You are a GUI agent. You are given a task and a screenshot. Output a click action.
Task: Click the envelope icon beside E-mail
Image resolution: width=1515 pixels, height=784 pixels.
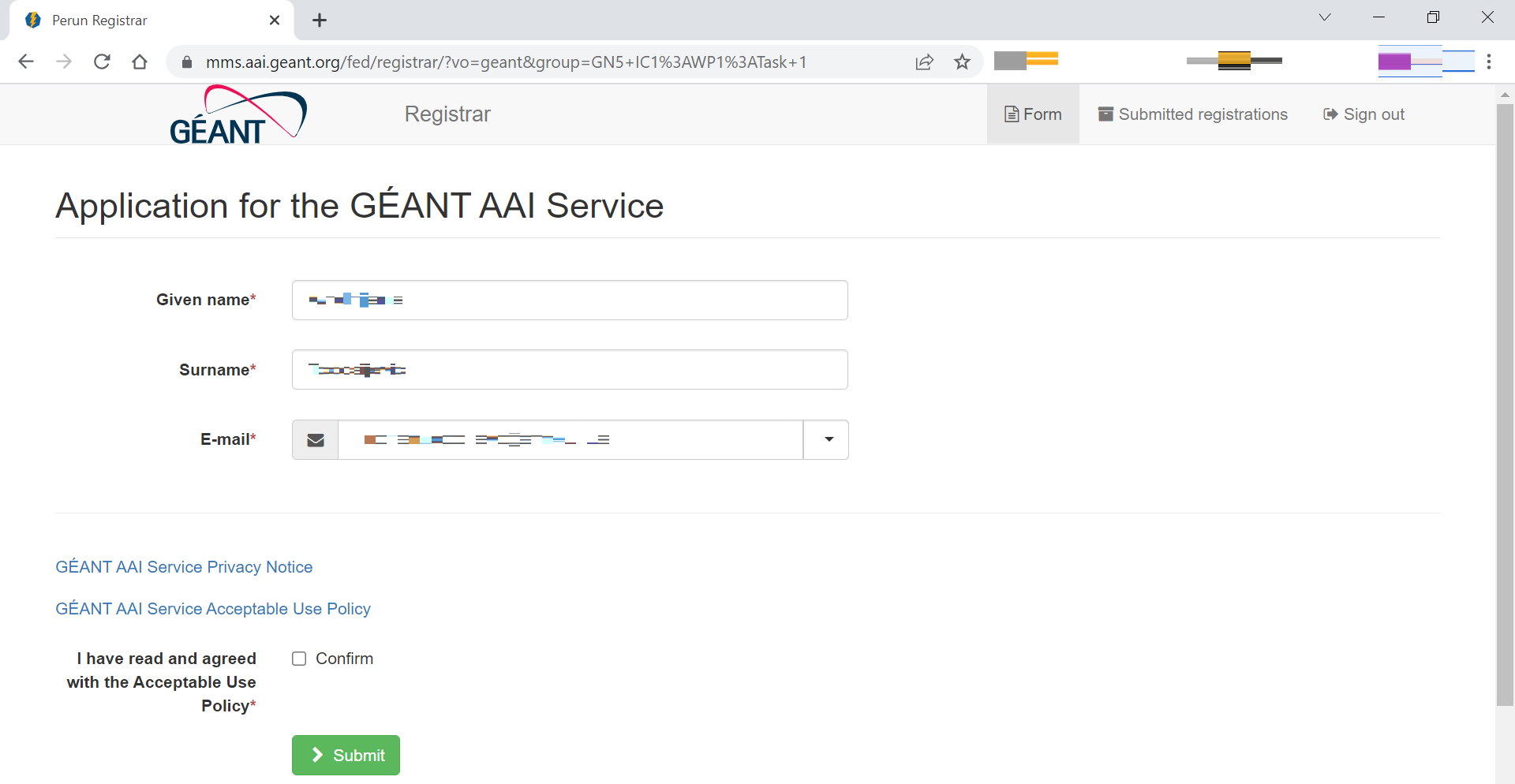[x=316, y=440]
